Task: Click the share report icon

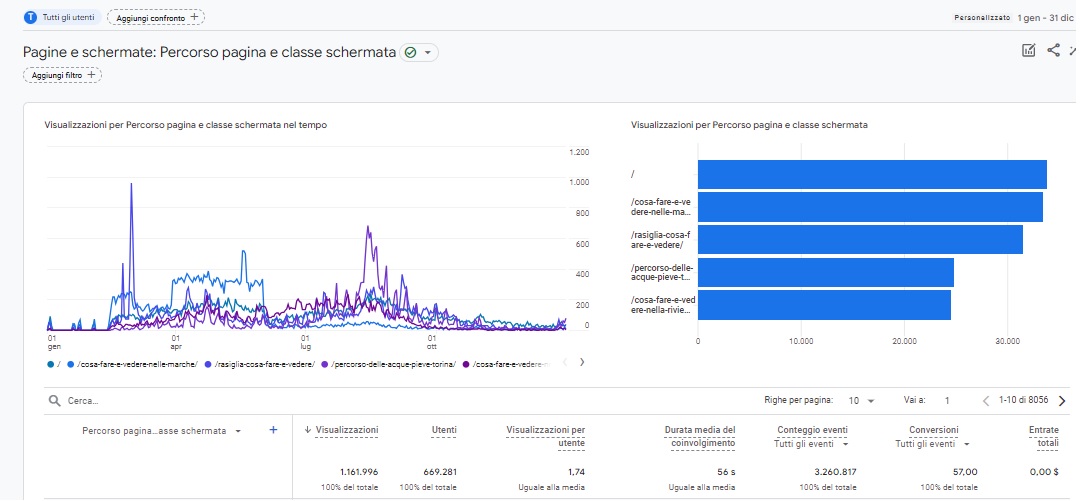Action: [x=1053, y=51]
